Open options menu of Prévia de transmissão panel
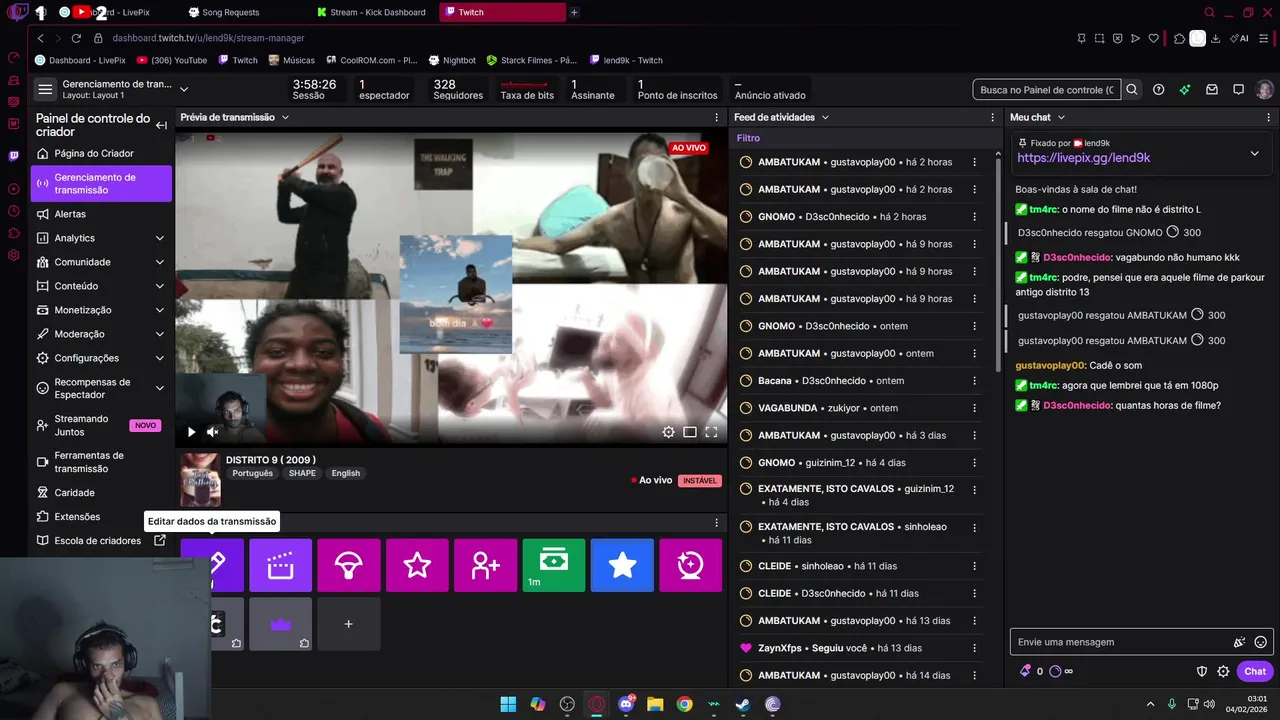The width and height of the screenshot is (1280, 720). click(x=716, y=117)
